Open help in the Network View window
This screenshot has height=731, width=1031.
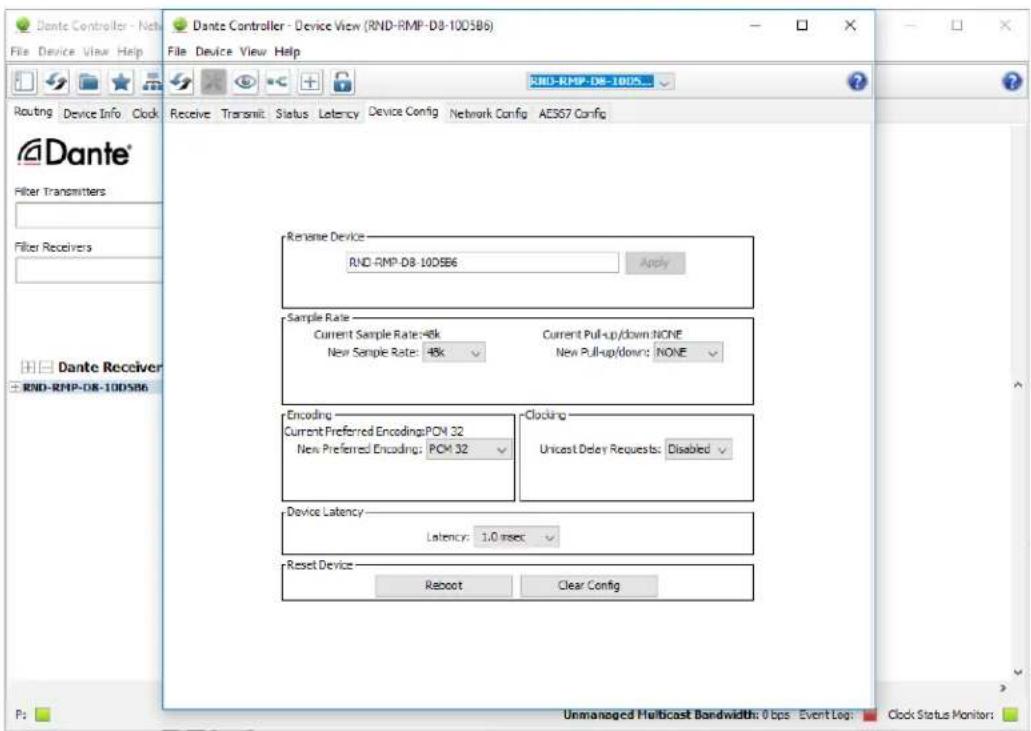coord(1012,82)
